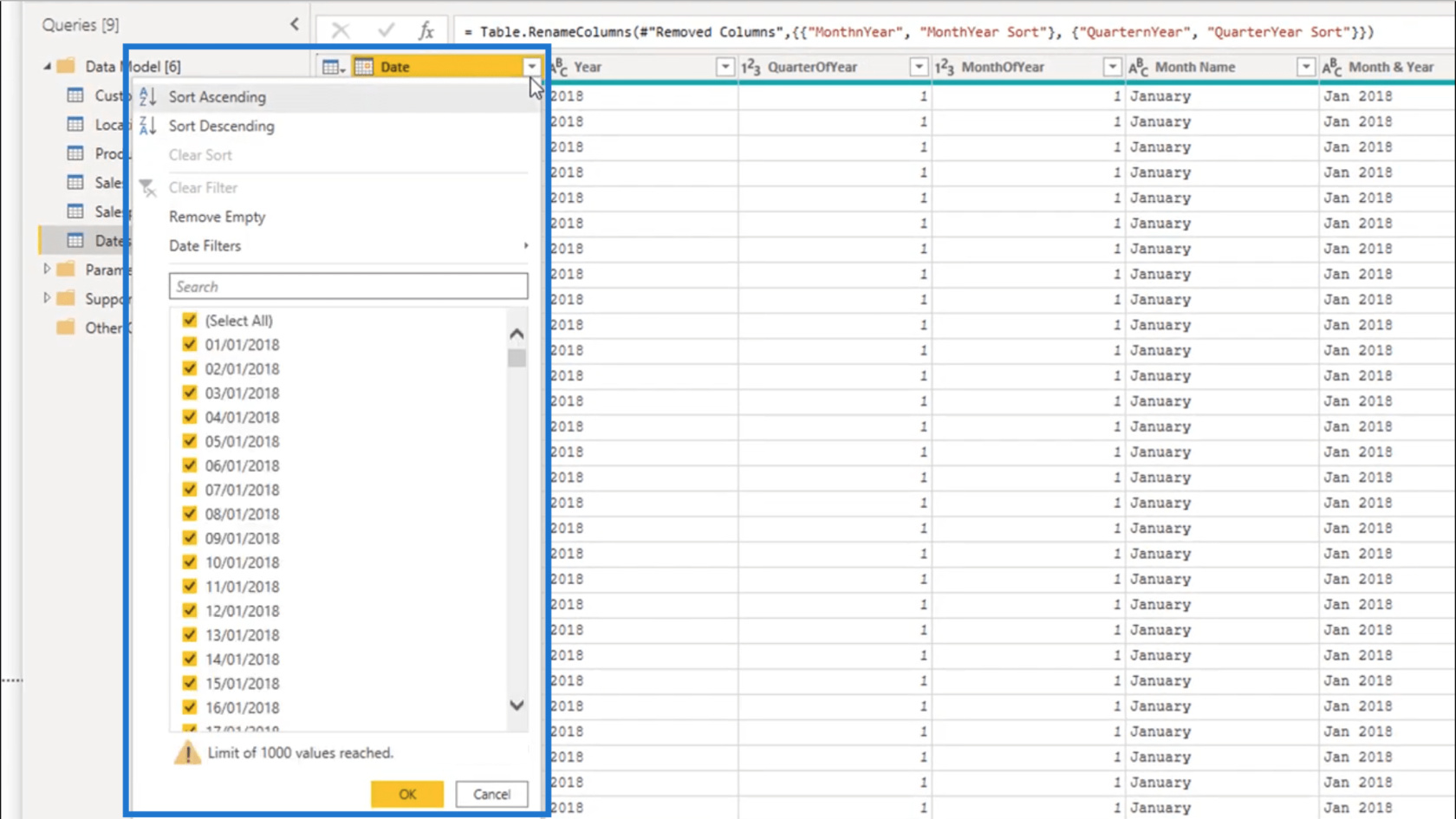The height and width of the screenshot is (819, 1456).
Task: Open the MonthOfYear column filter dropdown
Action: coord(1112,67)
